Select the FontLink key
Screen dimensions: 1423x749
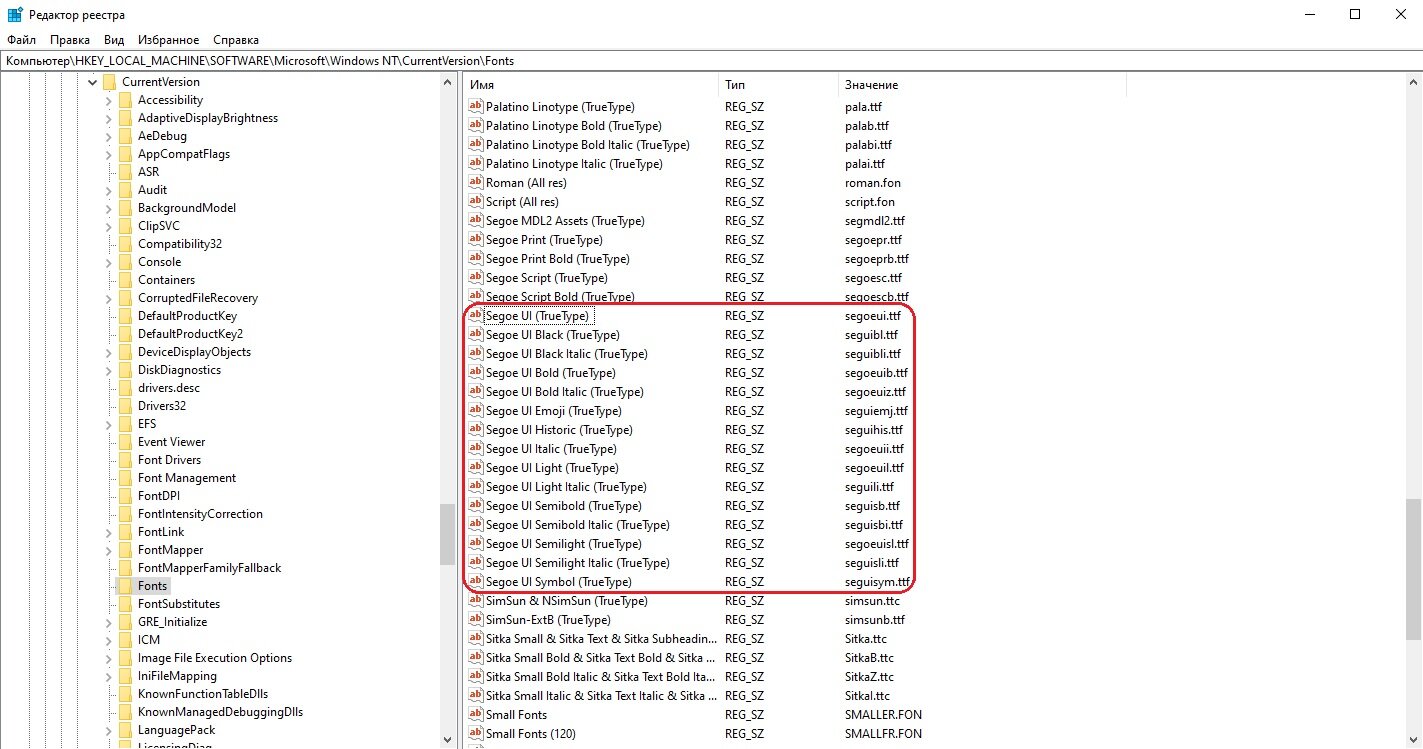click(161, 532)
